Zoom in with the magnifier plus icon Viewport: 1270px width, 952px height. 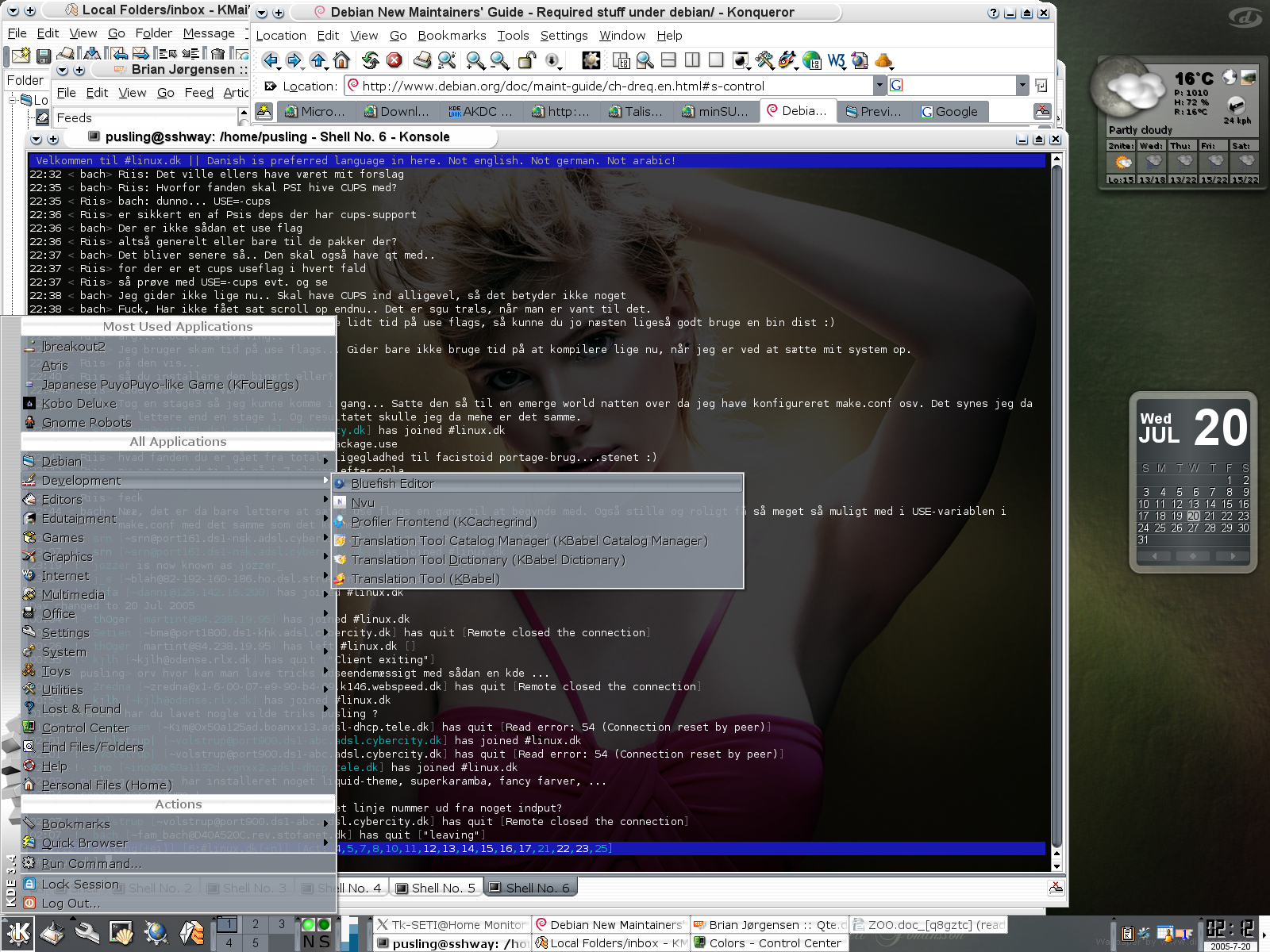pos(475,60)
